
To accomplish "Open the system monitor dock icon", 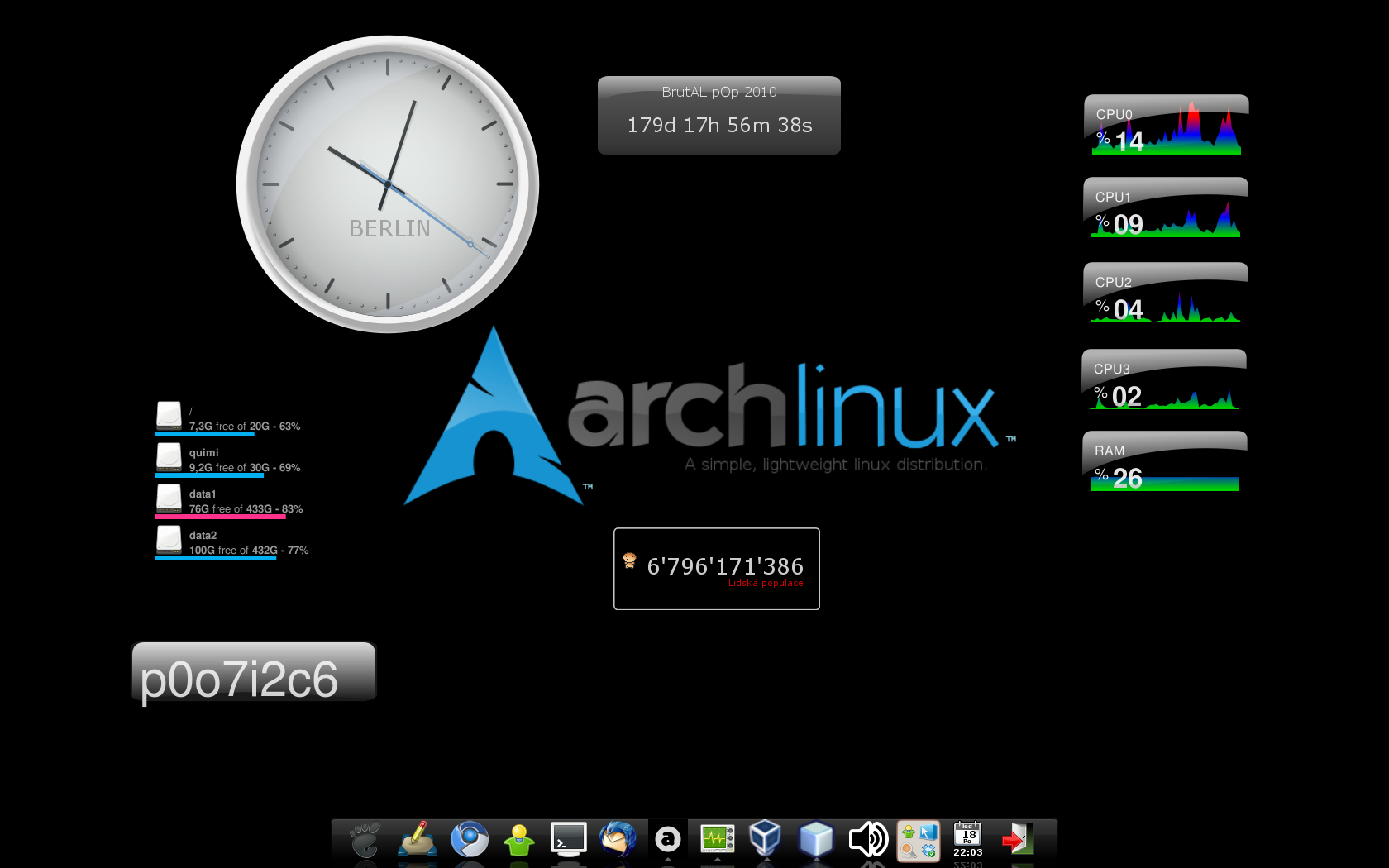I will (717, 839).
